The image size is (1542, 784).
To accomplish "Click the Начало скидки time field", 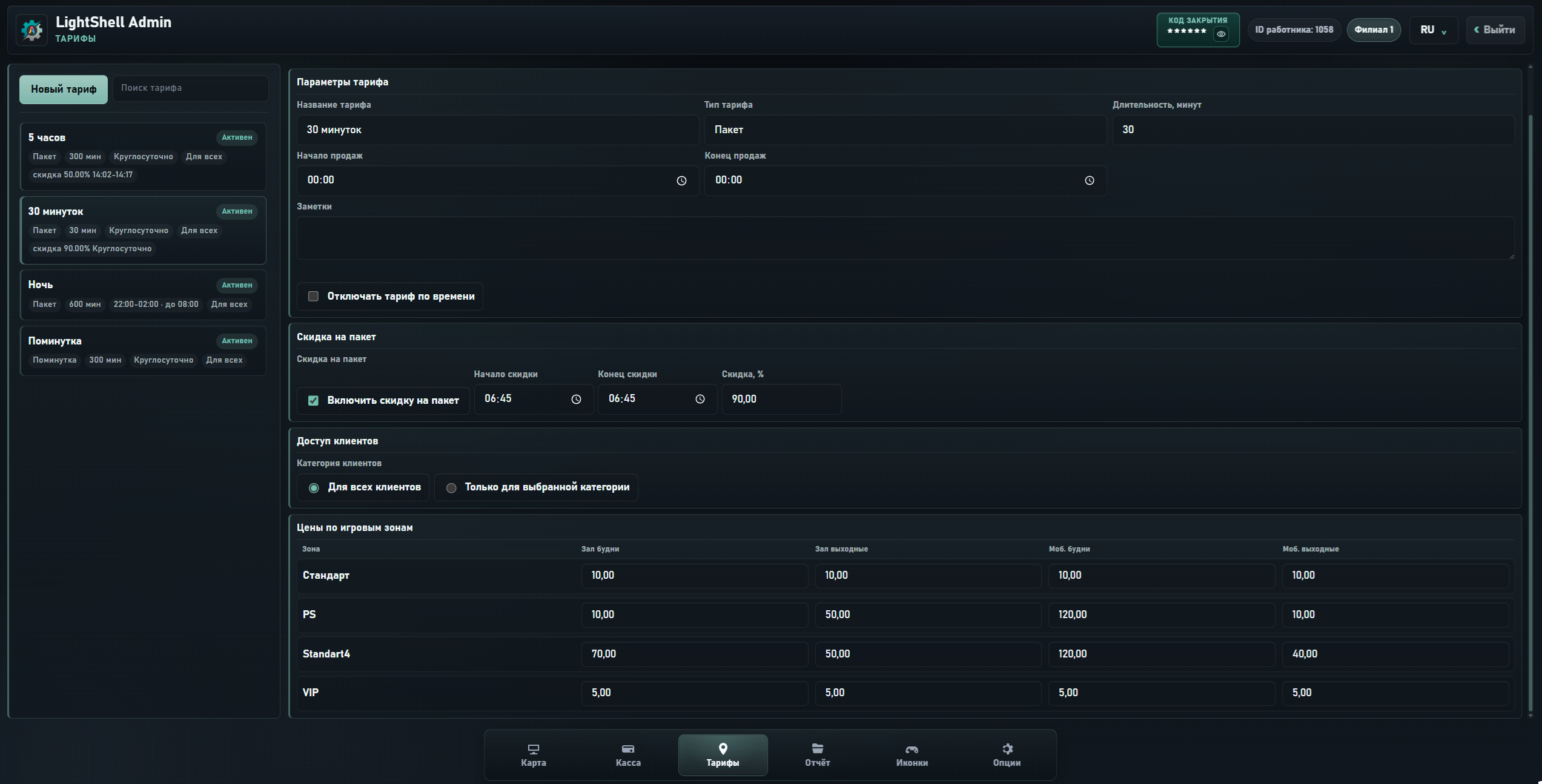I will [534, 399].
